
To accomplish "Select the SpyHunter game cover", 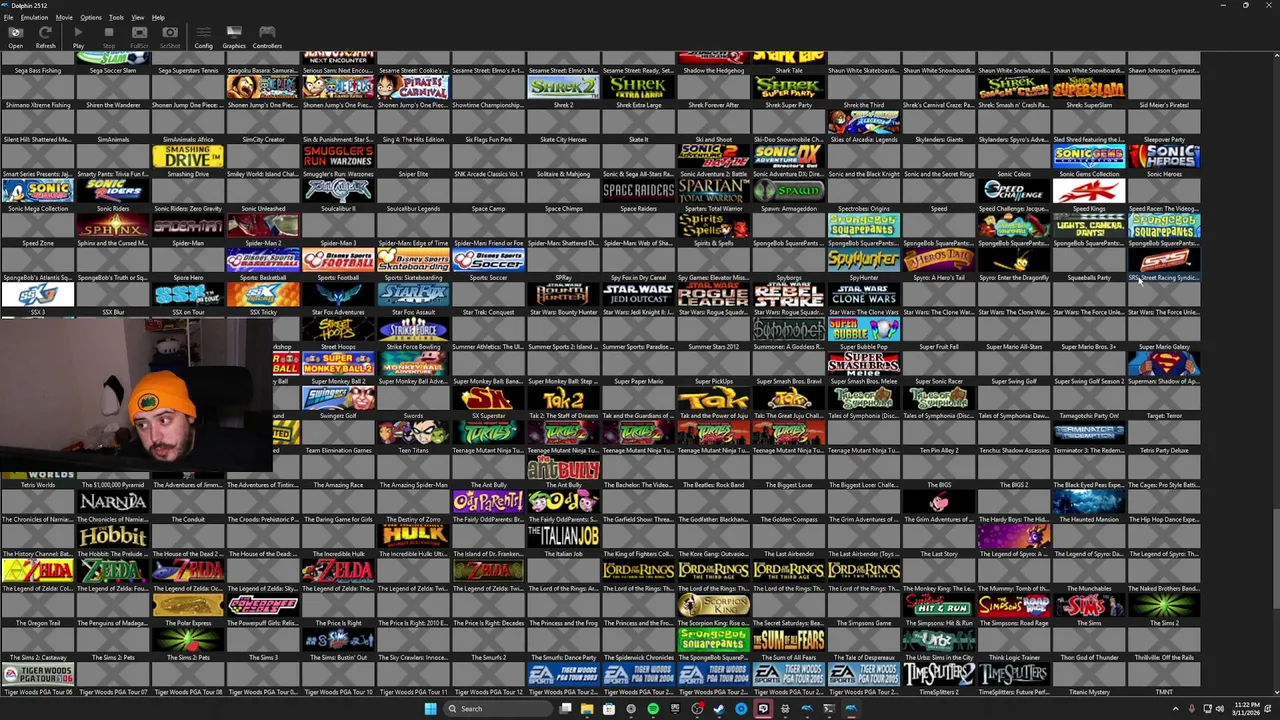I will click(863, 260).
